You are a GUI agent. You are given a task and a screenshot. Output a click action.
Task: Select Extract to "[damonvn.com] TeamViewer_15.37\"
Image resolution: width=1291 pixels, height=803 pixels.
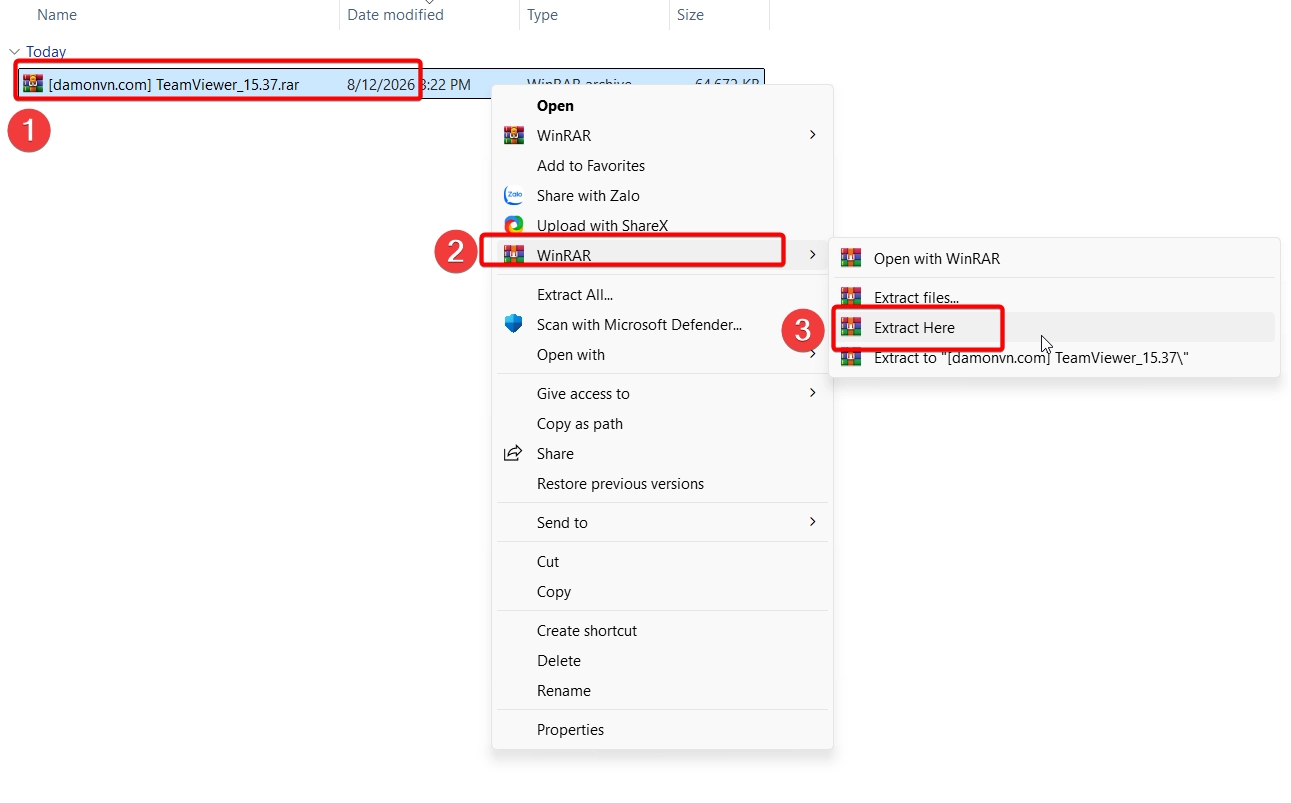point(1031,357)
